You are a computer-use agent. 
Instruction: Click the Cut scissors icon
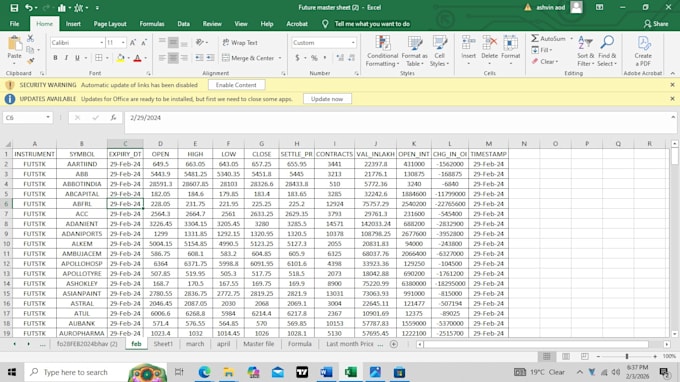(x=30, y=39)
